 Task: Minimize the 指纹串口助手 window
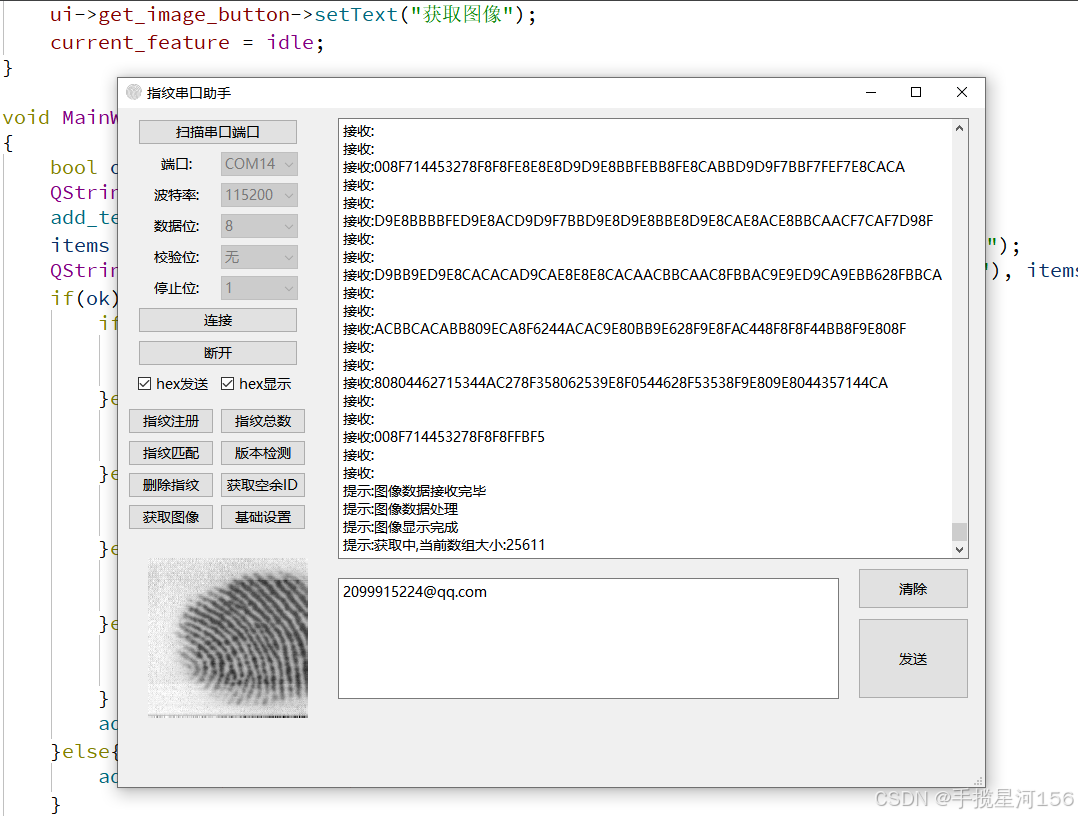point(870,92)
